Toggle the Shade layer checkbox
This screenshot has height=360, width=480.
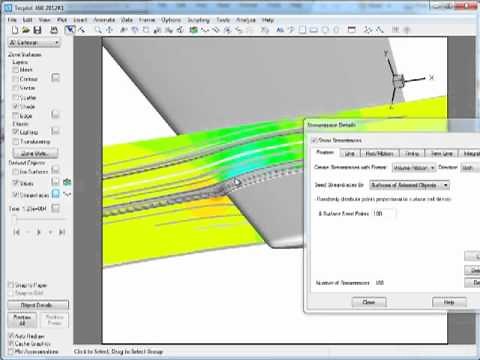click(x=15, y=107)
